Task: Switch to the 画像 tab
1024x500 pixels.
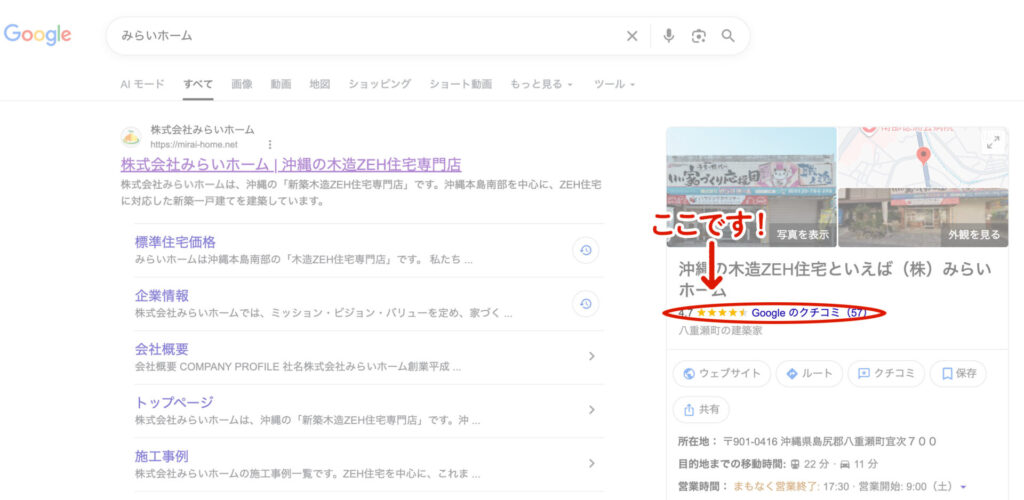Action: pos(241,84)
